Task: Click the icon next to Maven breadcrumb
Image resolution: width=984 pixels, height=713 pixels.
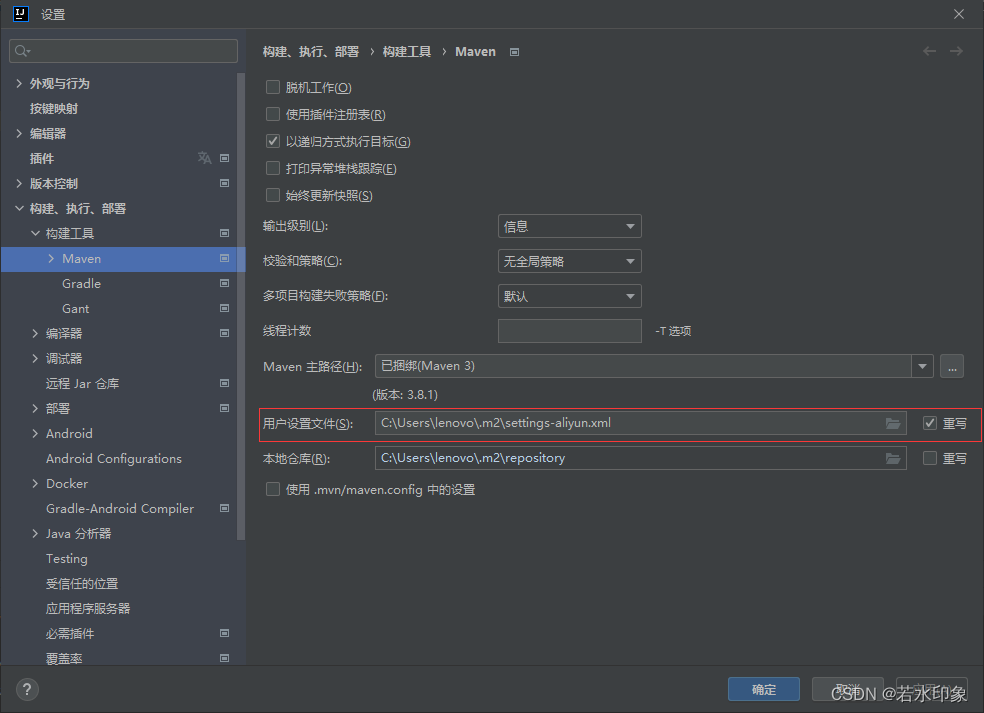Action: pyautogui.click(x=515, y=52)
